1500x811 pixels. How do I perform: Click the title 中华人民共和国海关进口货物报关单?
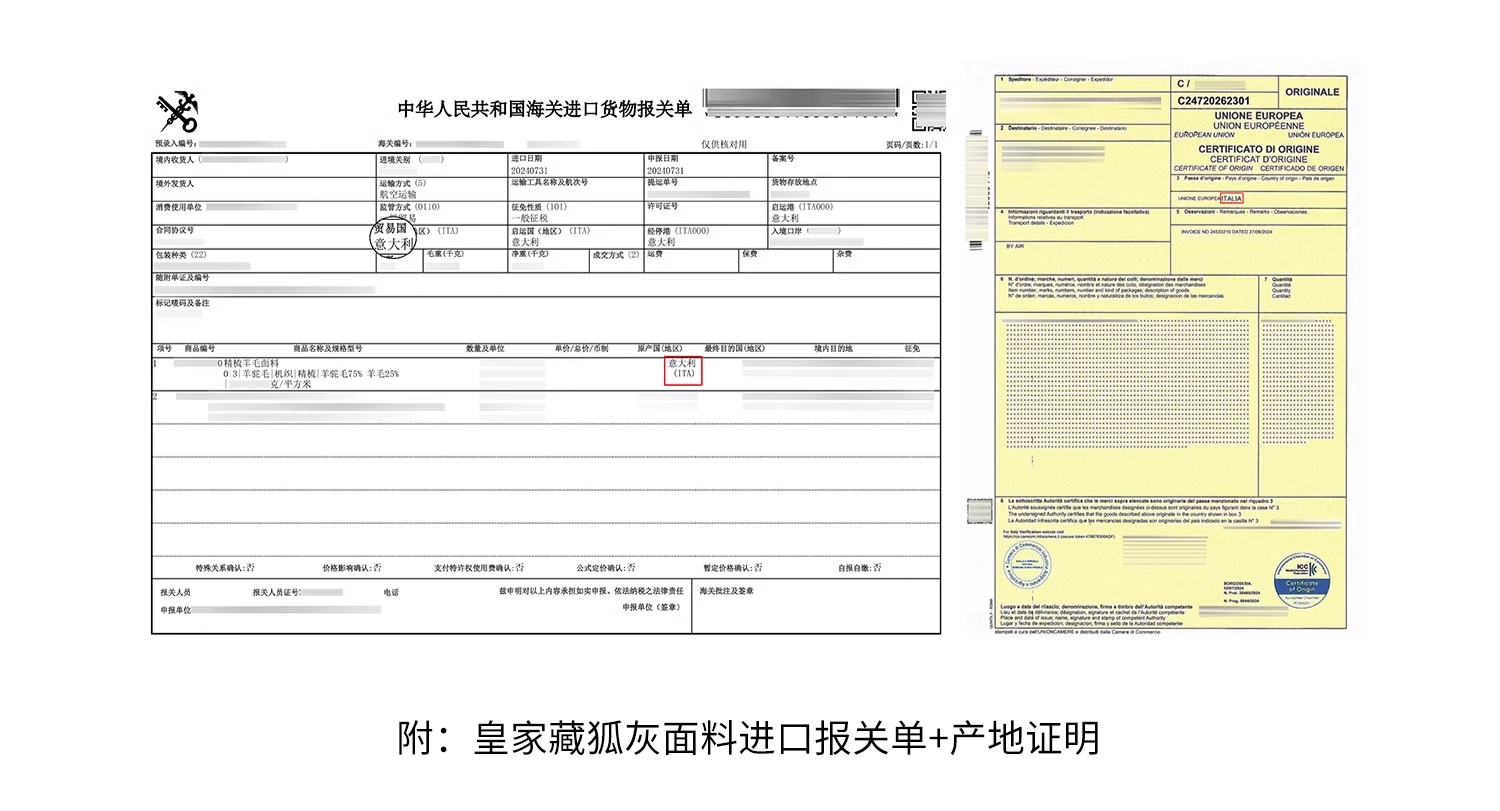point(544,109)
